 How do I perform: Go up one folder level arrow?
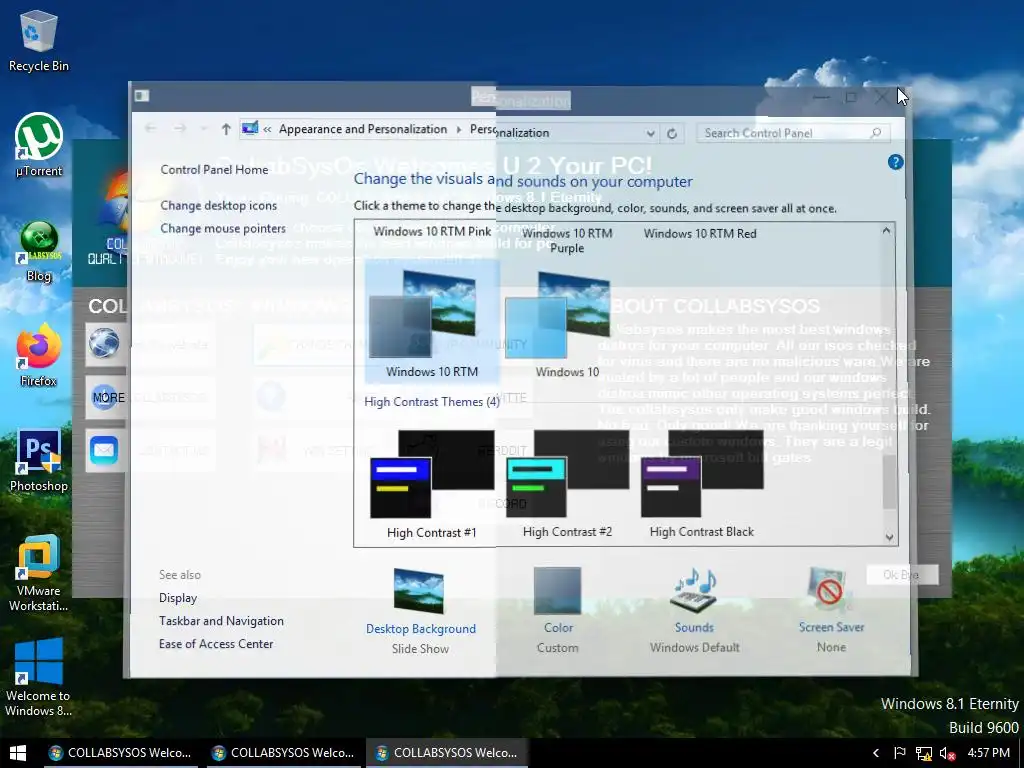point(226,129)
